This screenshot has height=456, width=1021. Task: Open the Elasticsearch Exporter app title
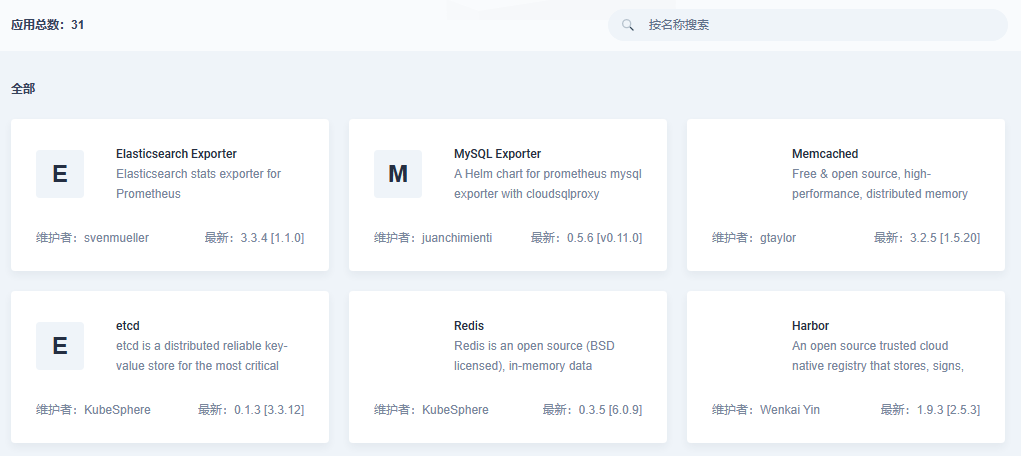tap(176, 154)
